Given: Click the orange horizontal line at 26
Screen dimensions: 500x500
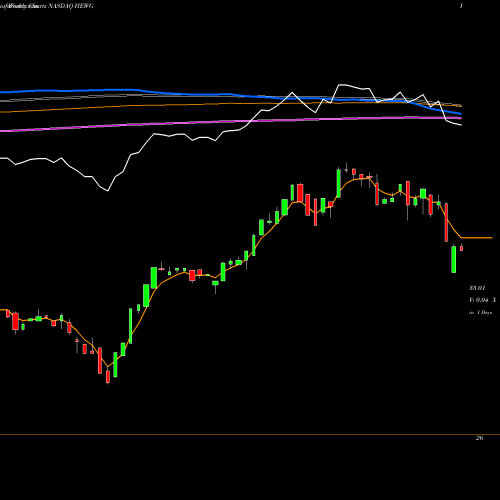Looking at the screenshot, I should (x=250, y=434).
